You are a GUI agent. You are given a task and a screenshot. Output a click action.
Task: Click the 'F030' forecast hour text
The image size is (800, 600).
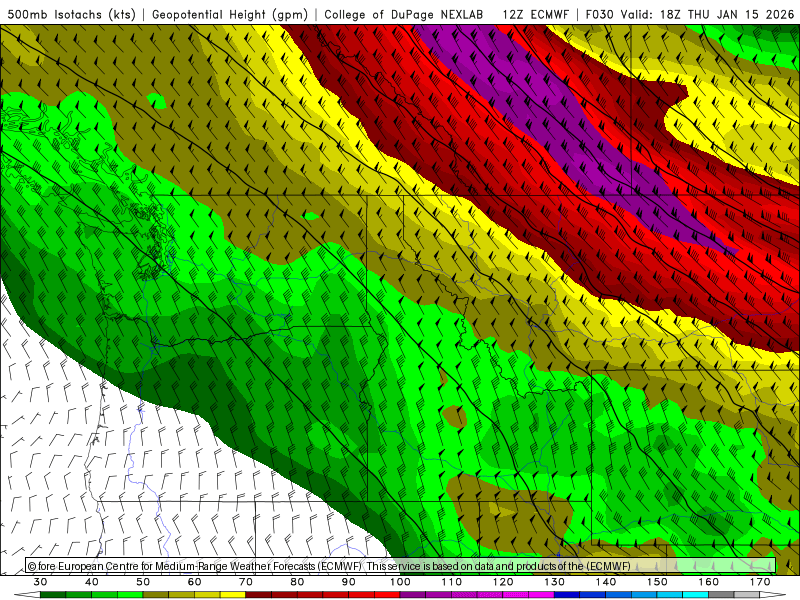coord(600,15)
